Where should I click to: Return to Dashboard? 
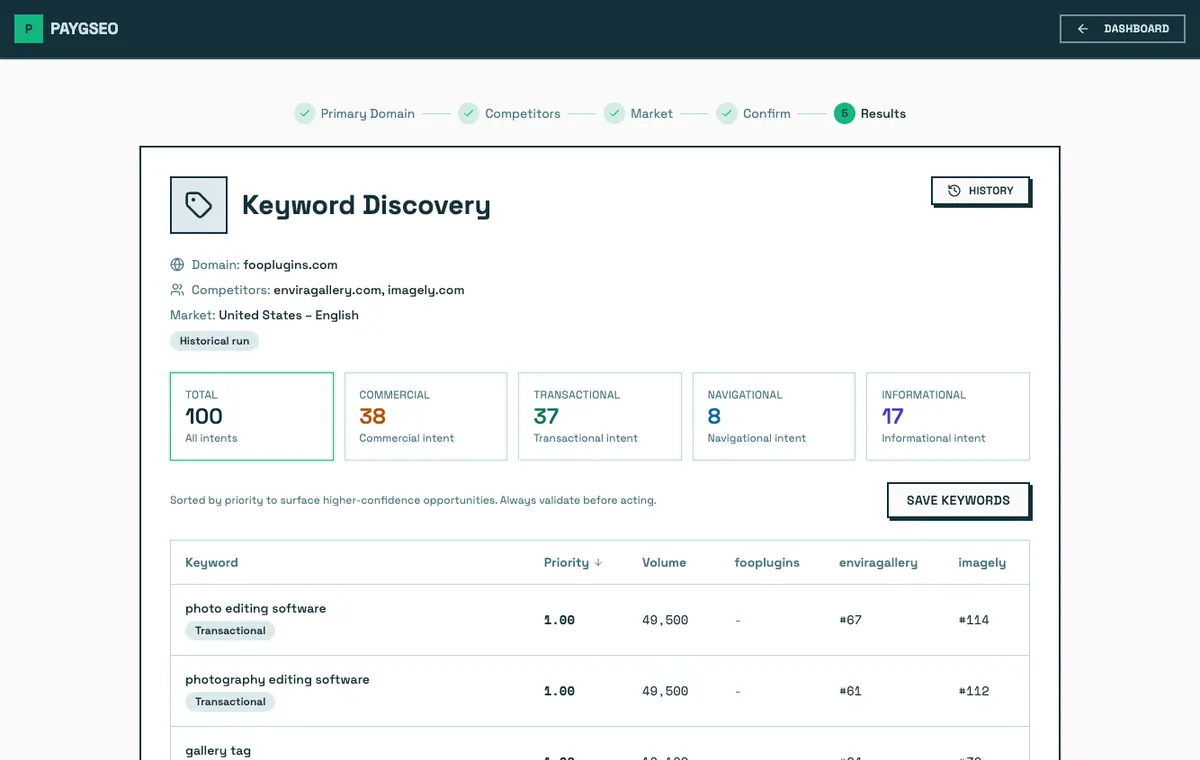point(1122,29)
